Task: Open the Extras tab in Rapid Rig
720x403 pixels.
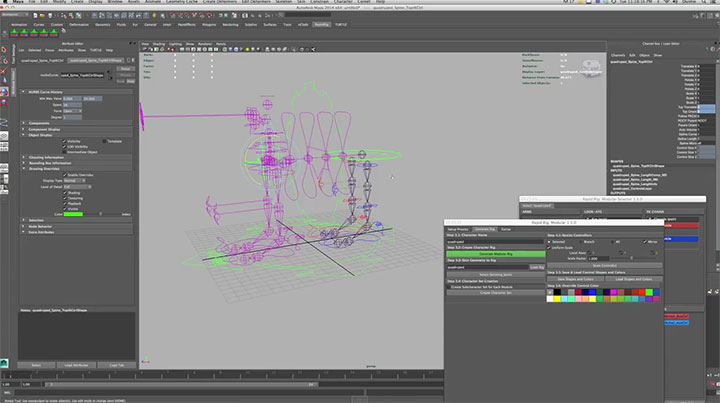Action: click(x=506, y=229)
